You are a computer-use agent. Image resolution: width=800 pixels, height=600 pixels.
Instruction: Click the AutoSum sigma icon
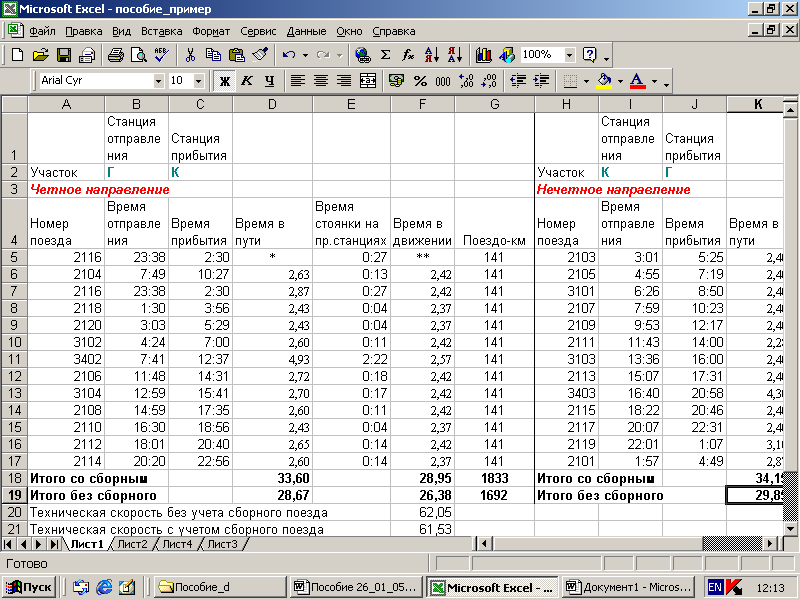pos(386,55)
